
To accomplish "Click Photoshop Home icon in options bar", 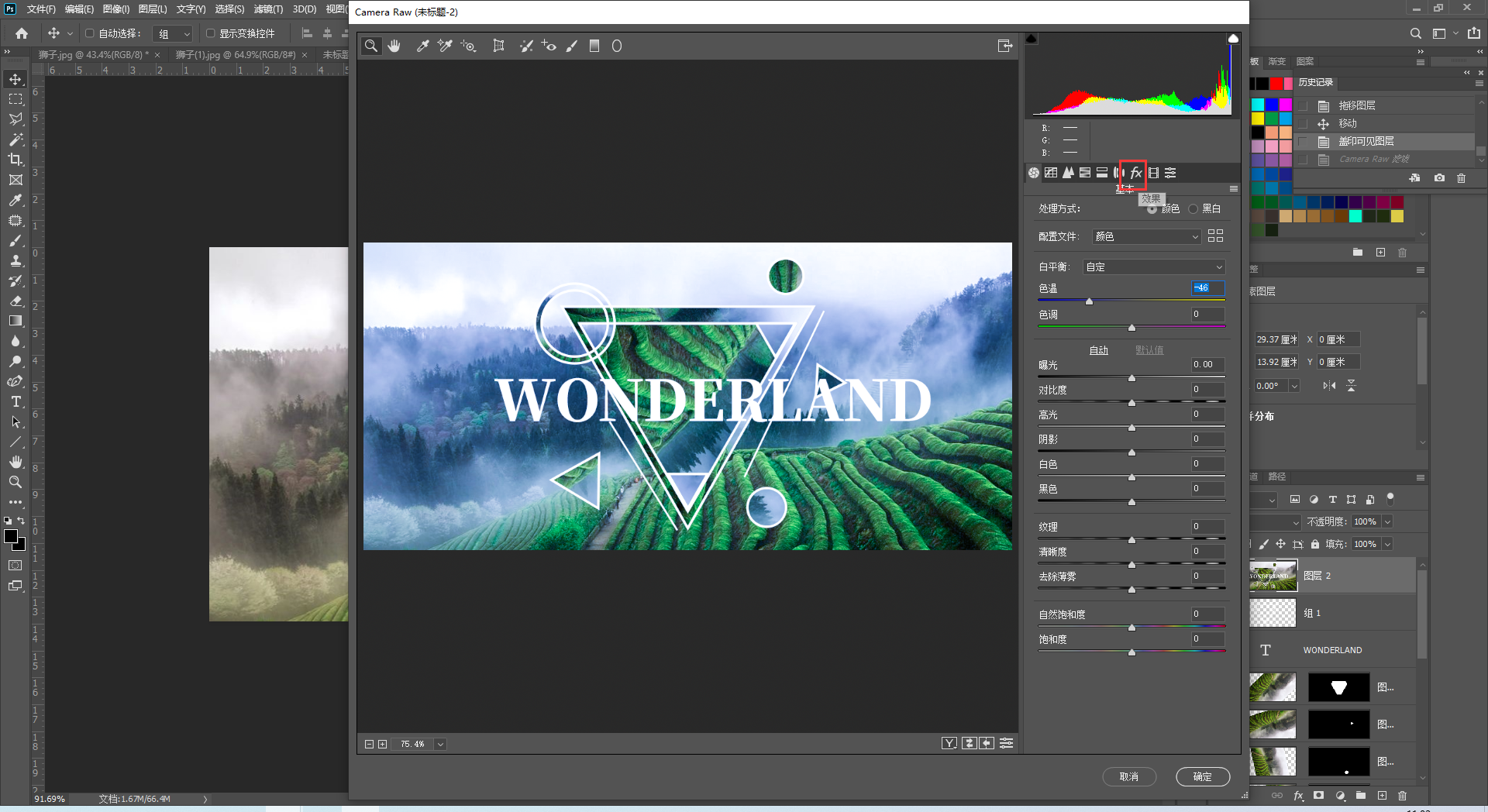I will (22, 33).
